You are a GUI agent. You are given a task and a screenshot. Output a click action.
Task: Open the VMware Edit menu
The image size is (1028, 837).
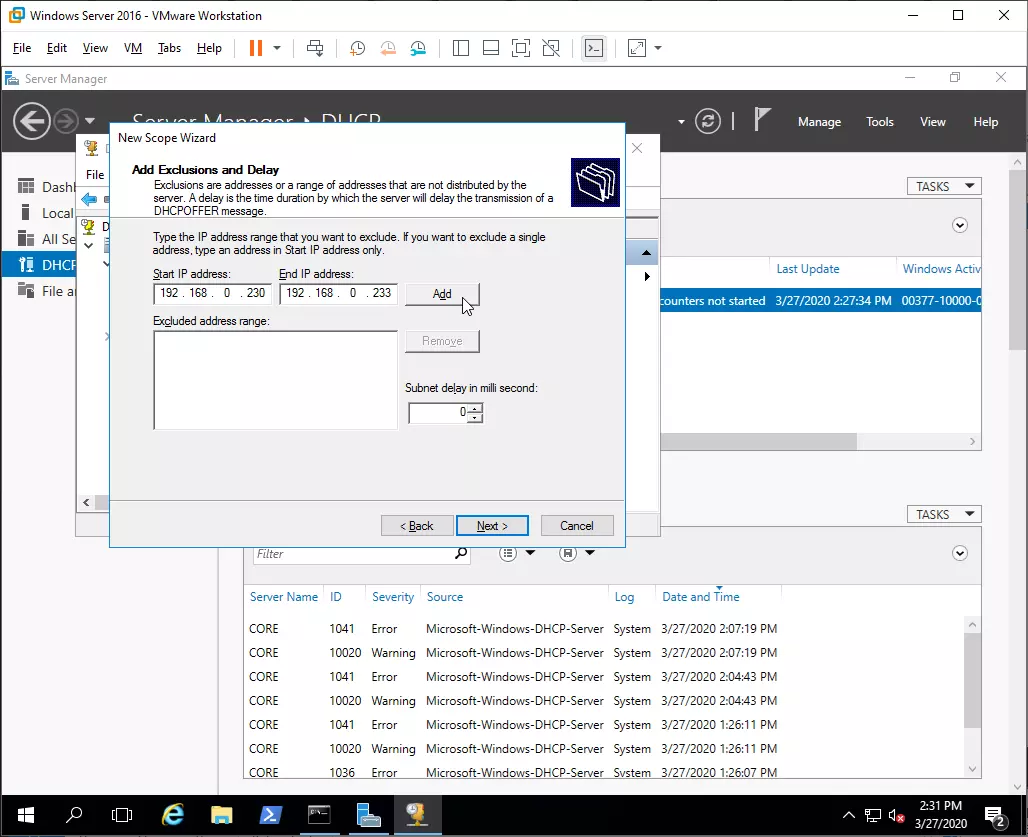tap(56, 48)
